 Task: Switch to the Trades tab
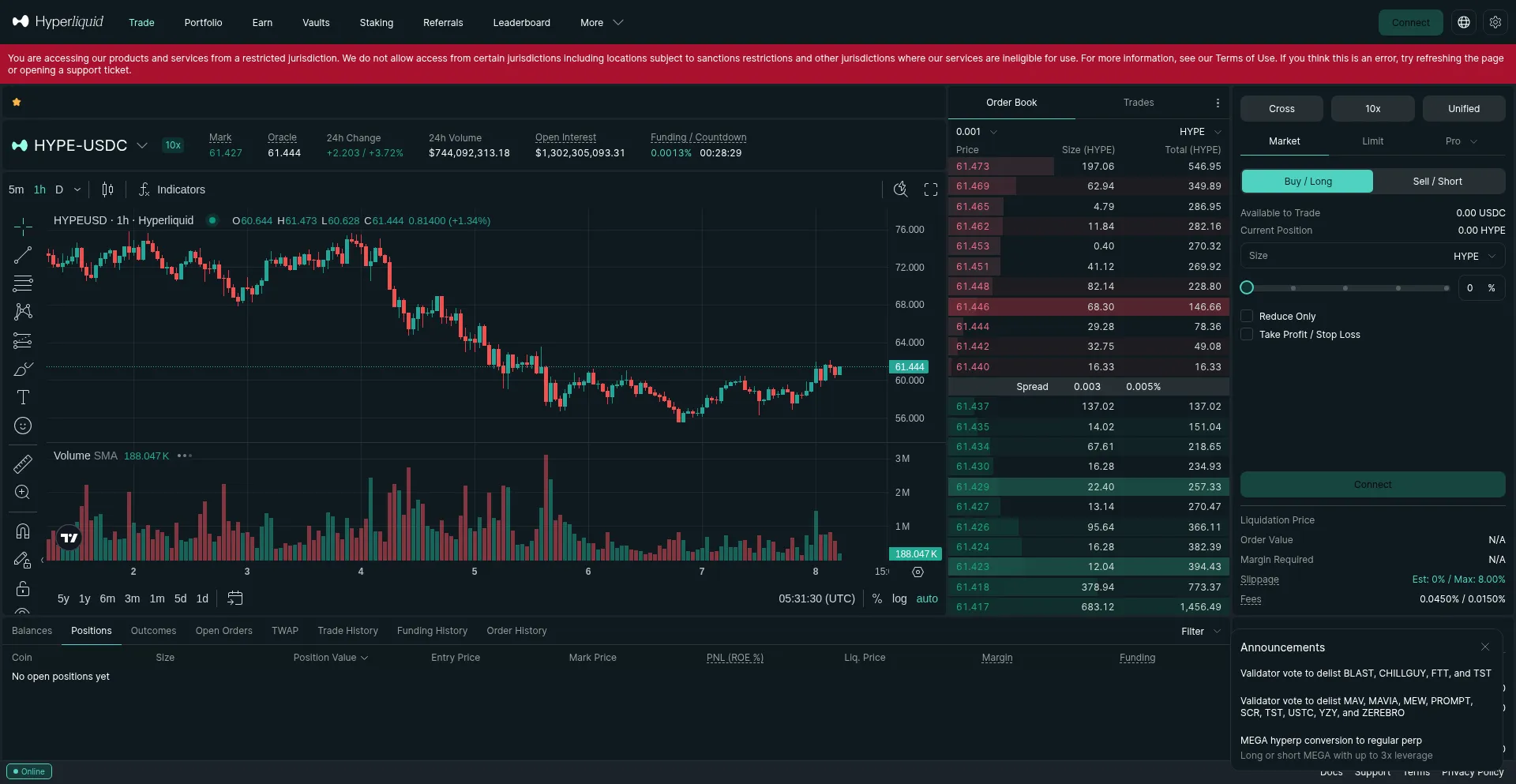[x=1139, y=103]
